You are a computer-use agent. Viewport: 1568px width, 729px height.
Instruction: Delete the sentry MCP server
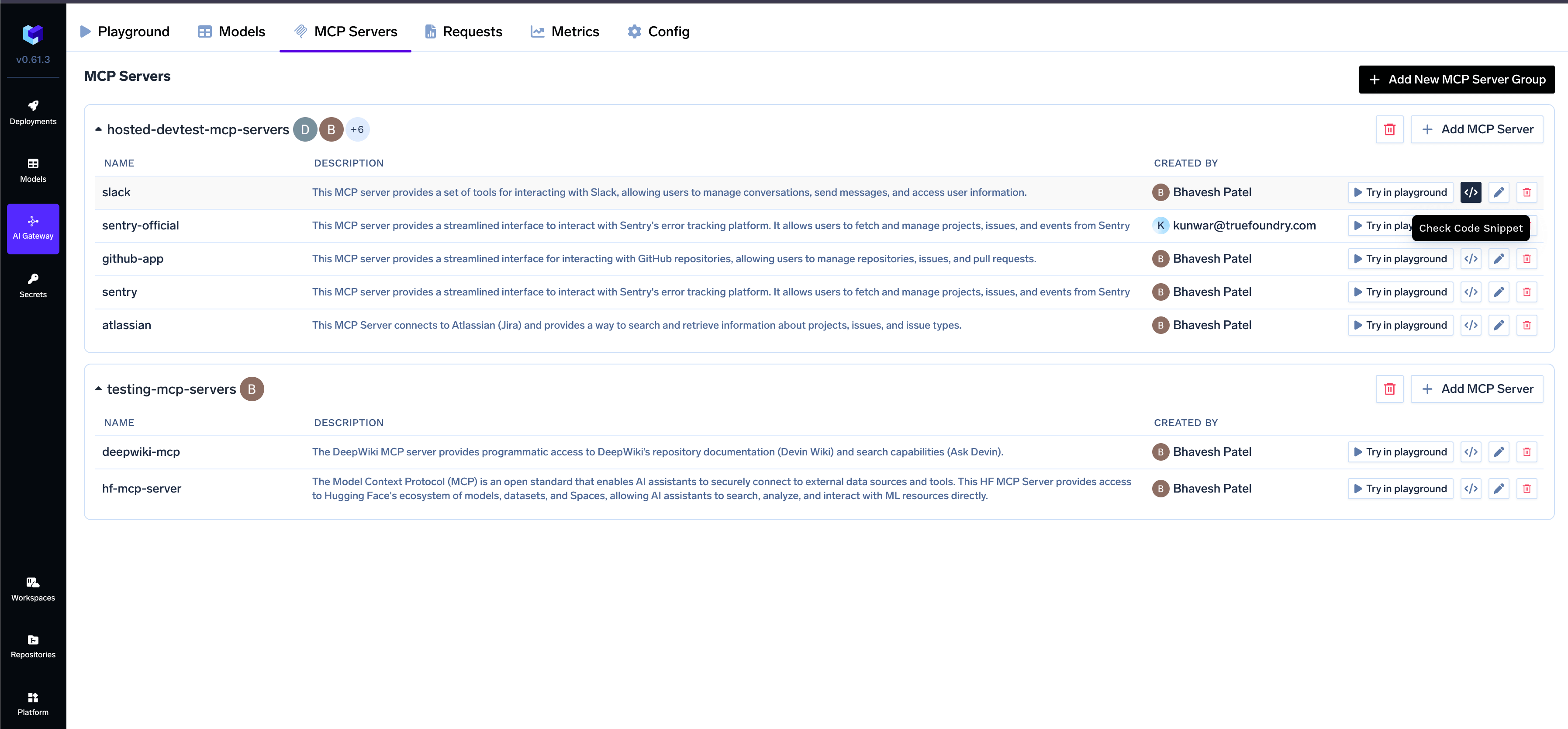pyautogui.click(x=1527, y=292)
